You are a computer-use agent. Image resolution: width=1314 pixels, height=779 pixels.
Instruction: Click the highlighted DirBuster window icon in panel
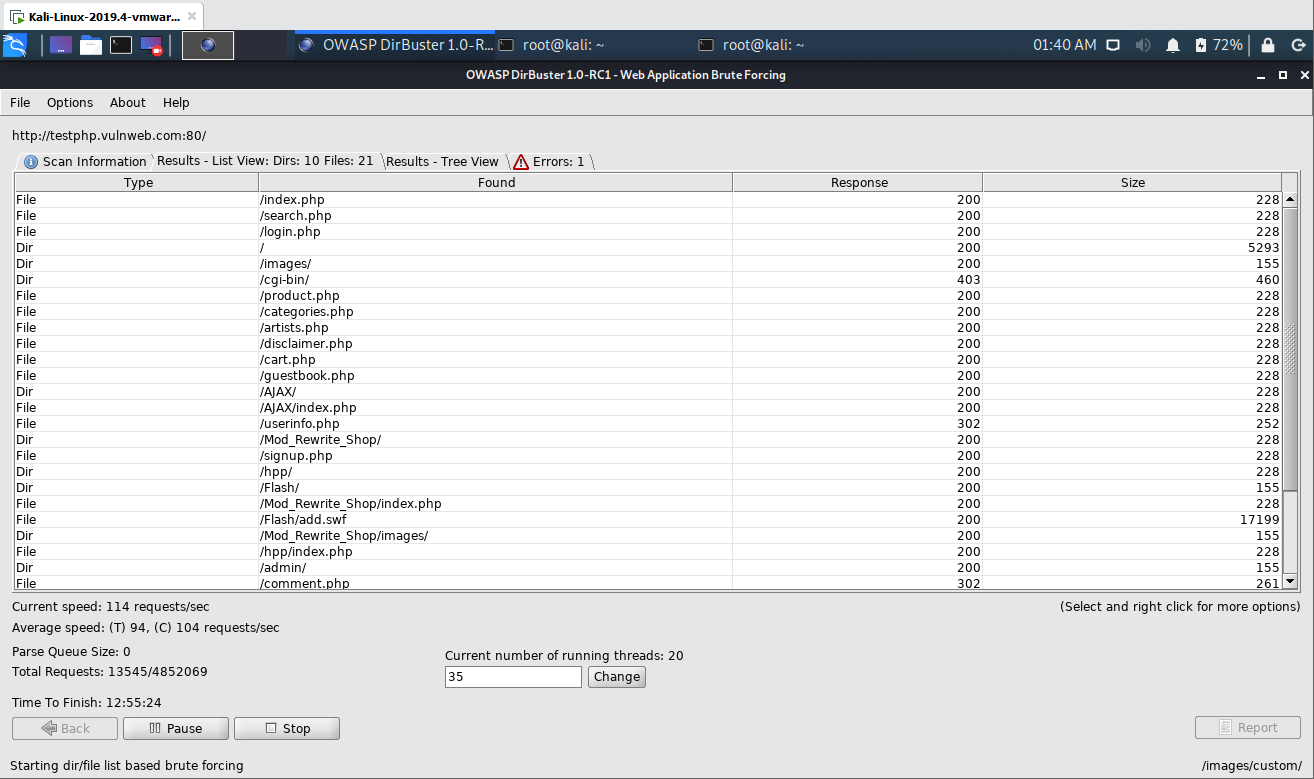(x=208, y=45)
